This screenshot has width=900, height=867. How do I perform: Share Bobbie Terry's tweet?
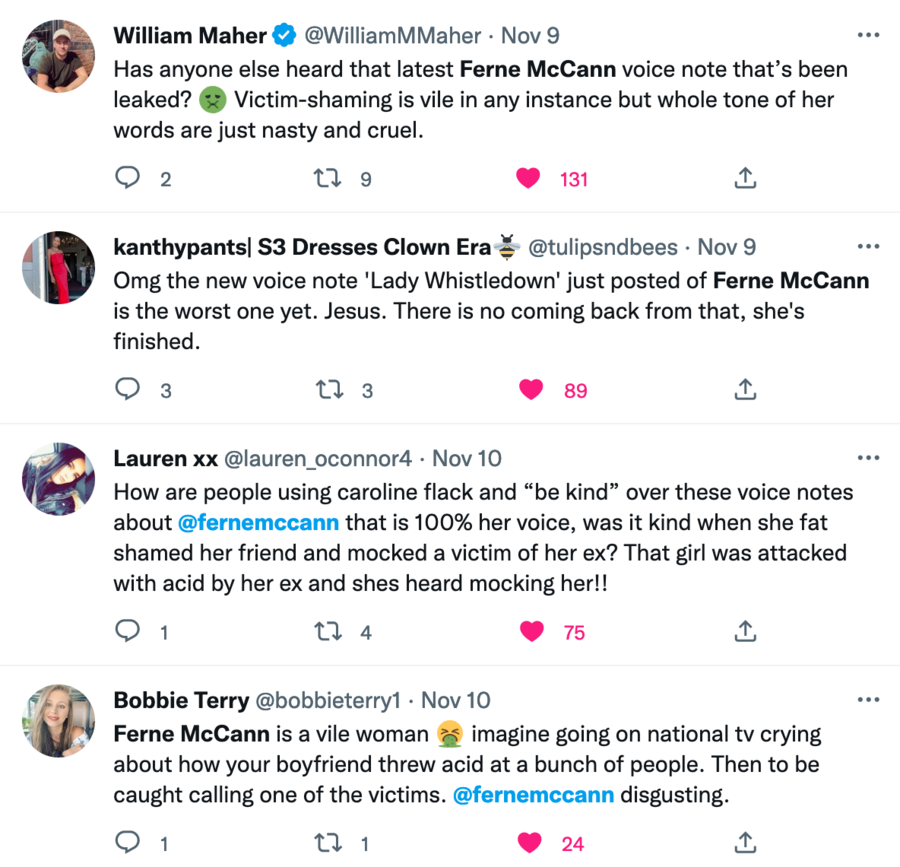pos(744,843)
